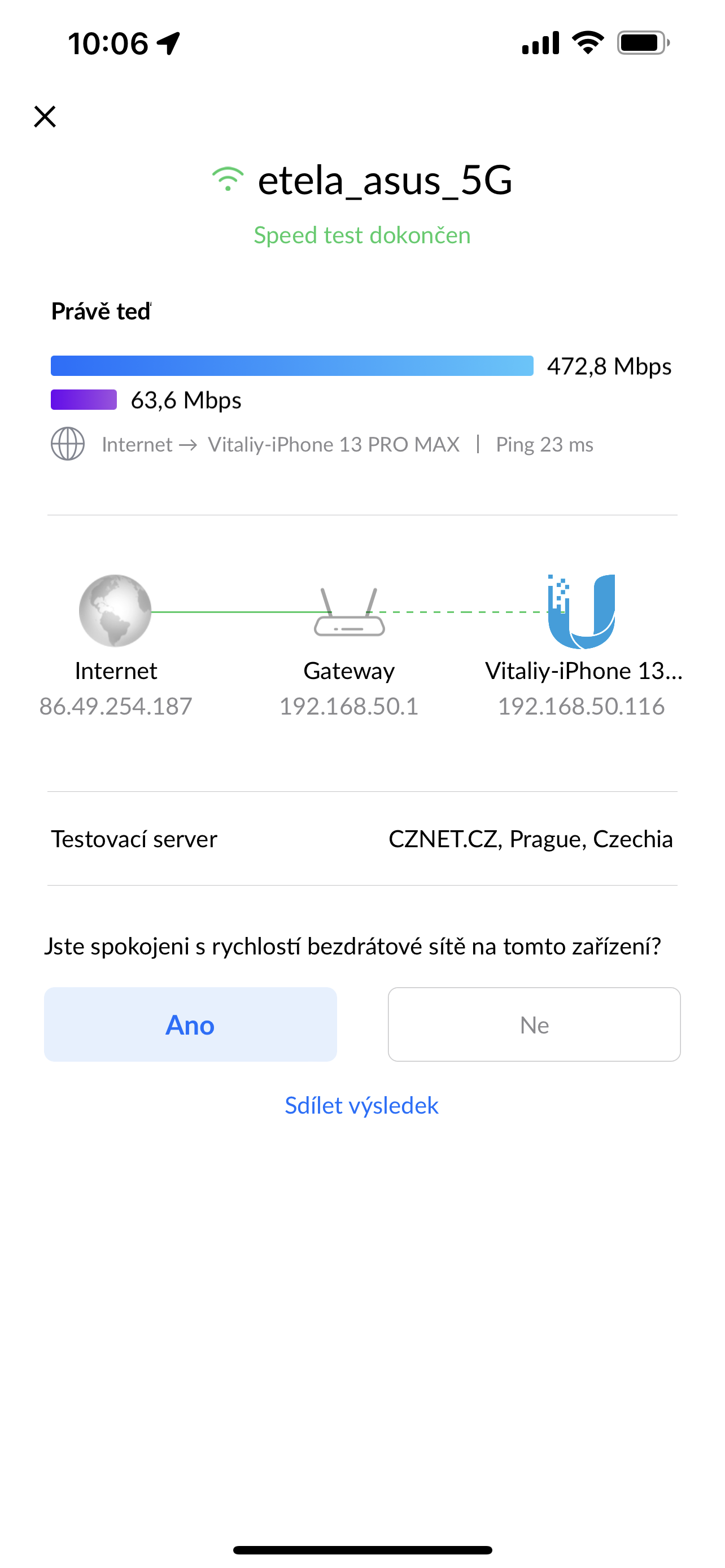725x1568 pixels.
Task: Tap the status bar Wi-Fi indicator
Action: point(587,43)
